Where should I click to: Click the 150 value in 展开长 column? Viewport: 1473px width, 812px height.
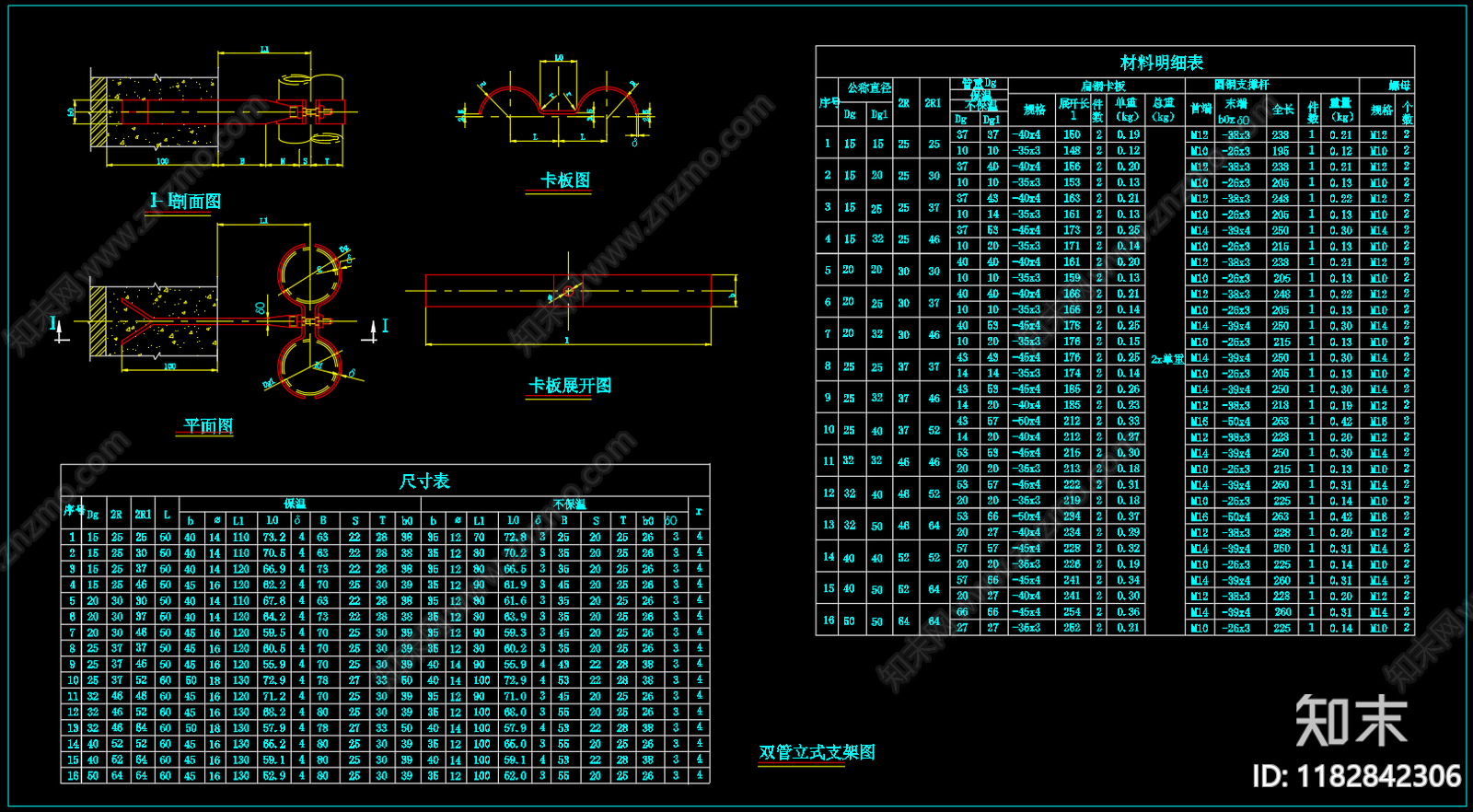pyautogui.click(x=1072, y=134)
